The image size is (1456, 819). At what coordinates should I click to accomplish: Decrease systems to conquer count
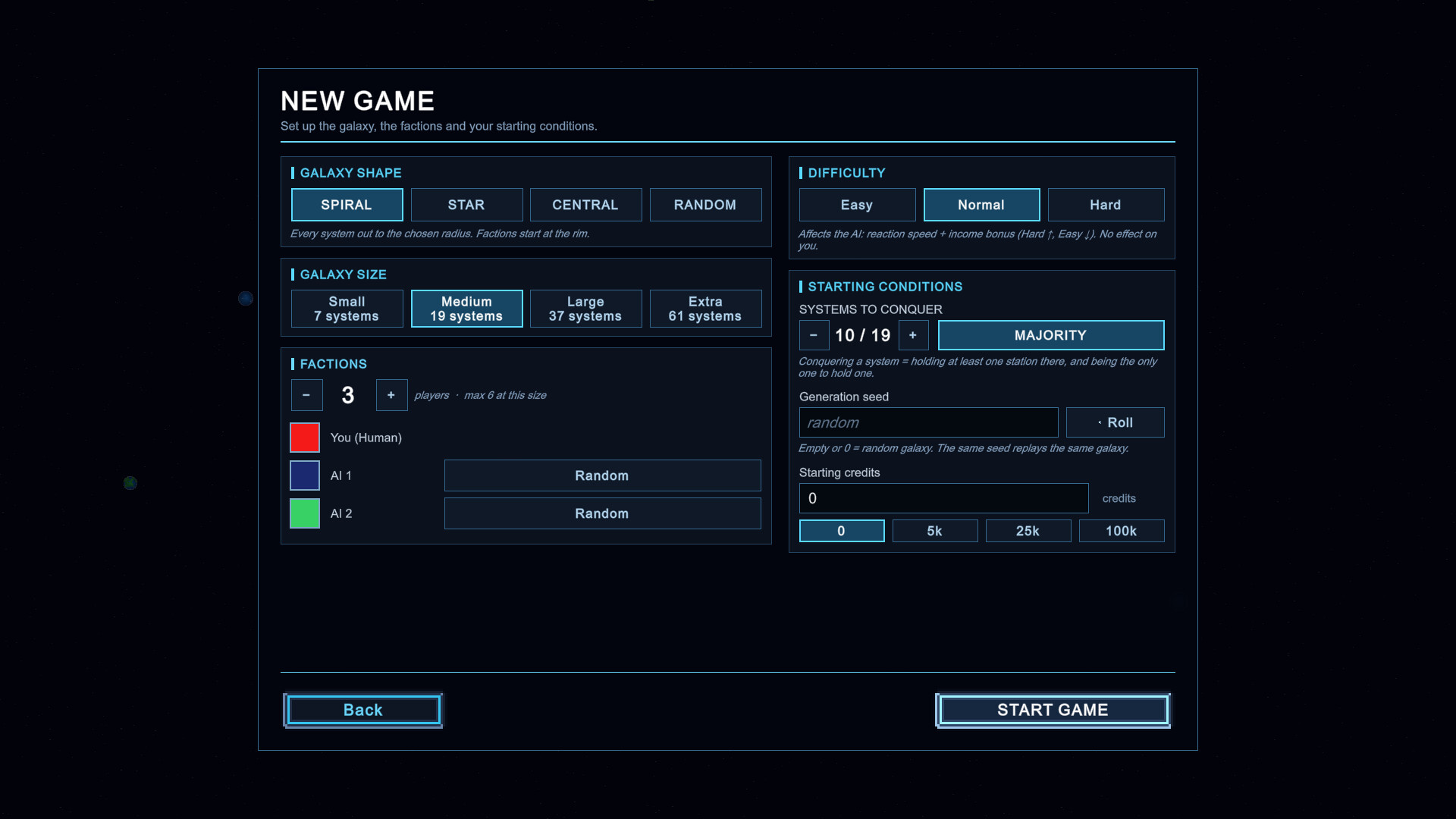[x=814, y=335]
